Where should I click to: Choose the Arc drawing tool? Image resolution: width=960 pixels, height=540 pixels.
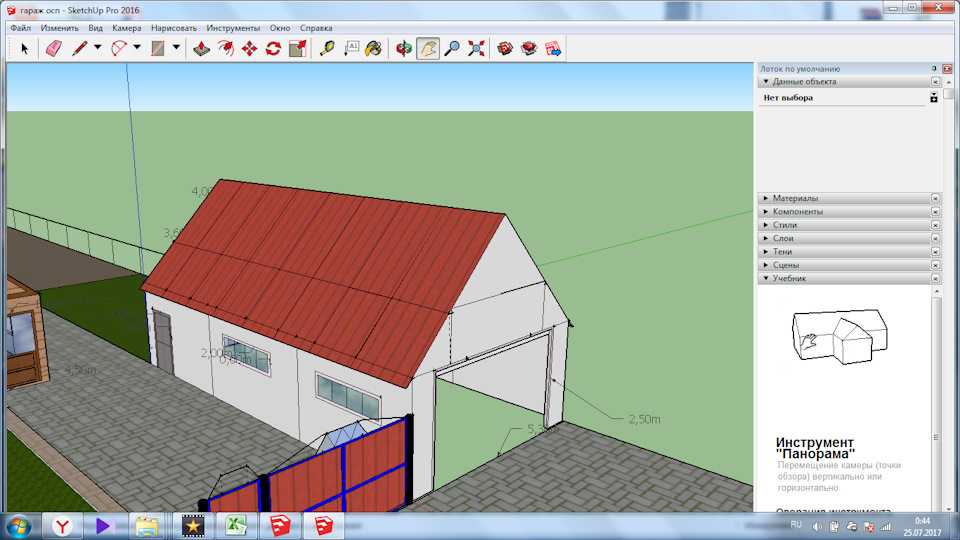tap(119, 48)
